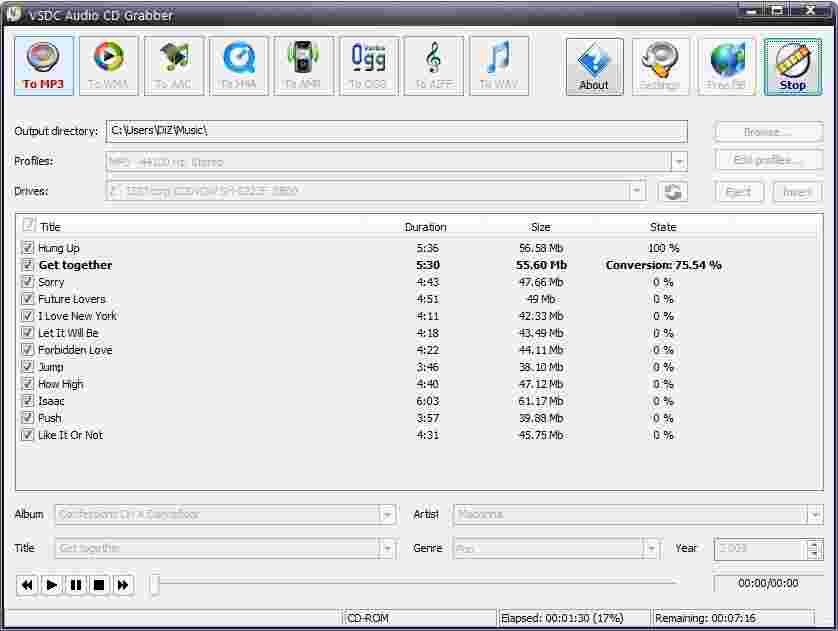This screenshot has height=631, width=838.
Task: Click the refresh drives icon
Action: tap(675, 192)
